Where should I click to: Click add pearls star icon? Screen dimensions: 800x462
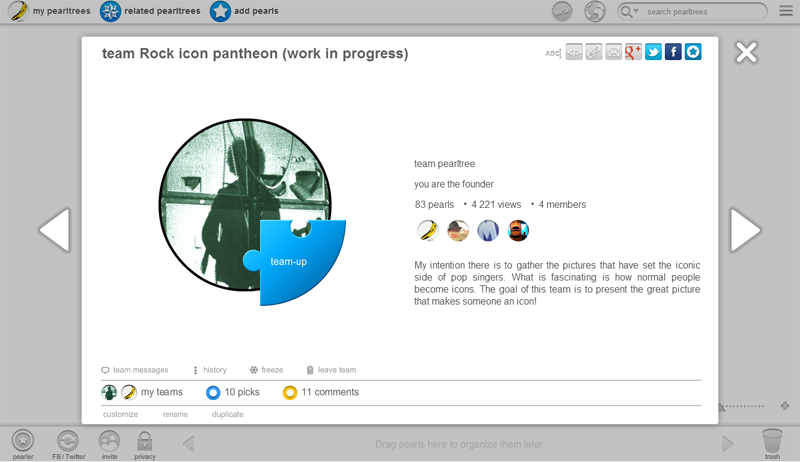click(x=220, y=11)
